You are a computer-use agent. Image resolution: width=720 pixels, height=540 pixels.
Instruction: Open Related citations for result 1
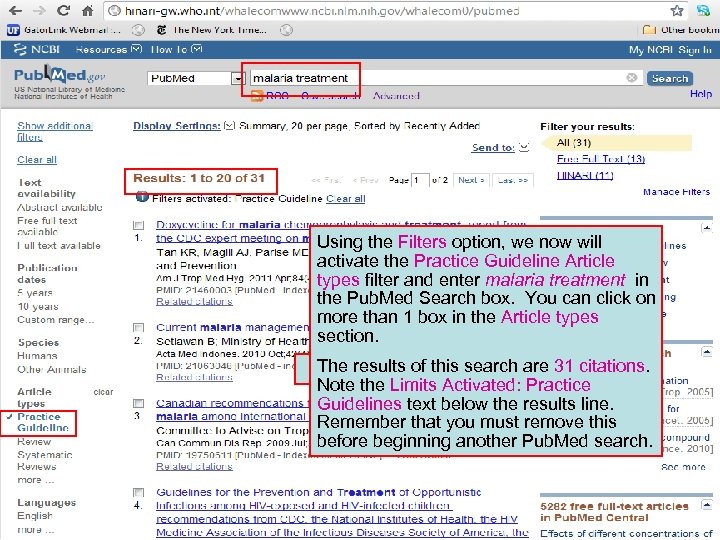point(194,301)
